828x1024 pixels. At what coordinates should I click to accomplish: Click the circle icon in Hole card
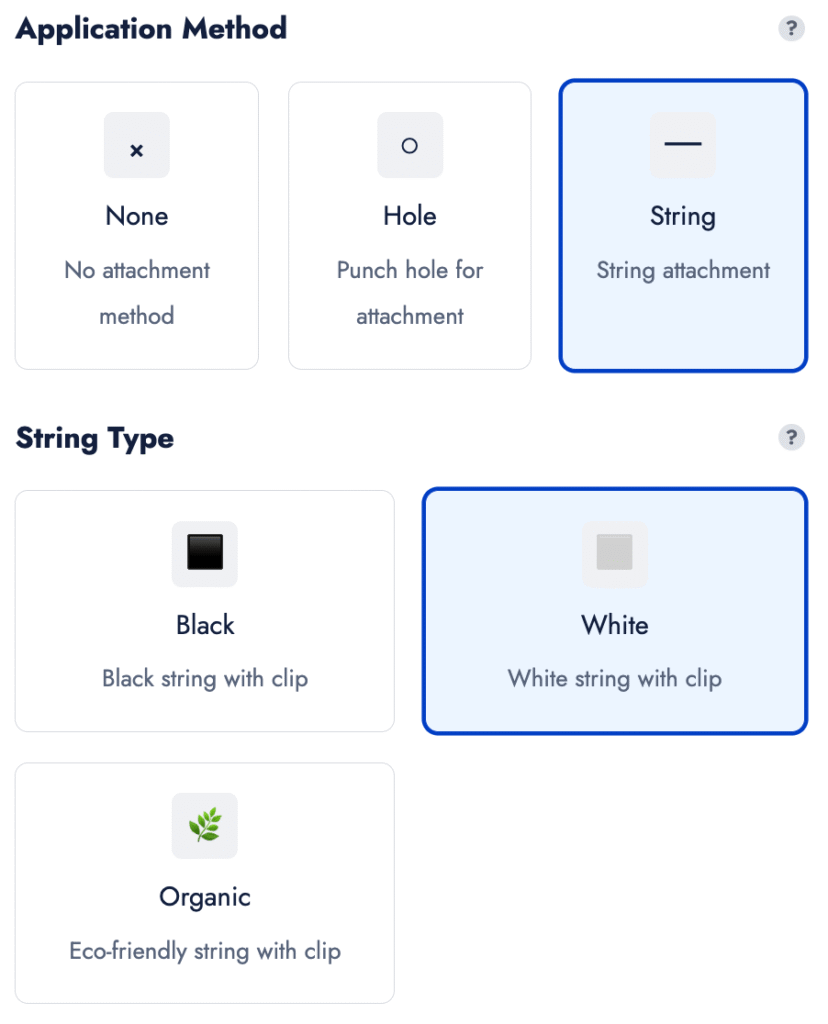(409, 145)
